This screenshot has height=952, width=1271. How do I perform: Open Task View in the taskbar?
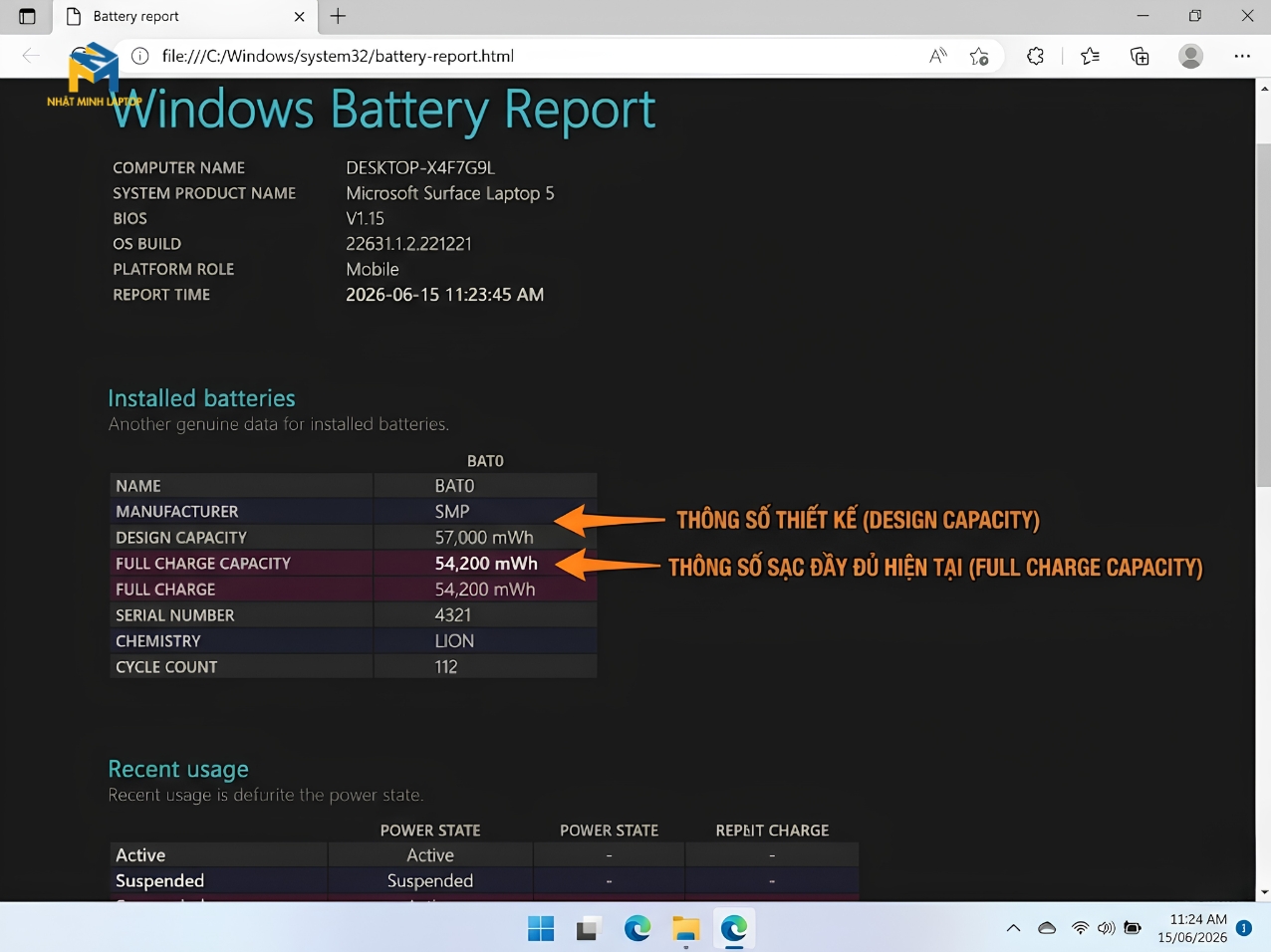click(x=589, y=928)
